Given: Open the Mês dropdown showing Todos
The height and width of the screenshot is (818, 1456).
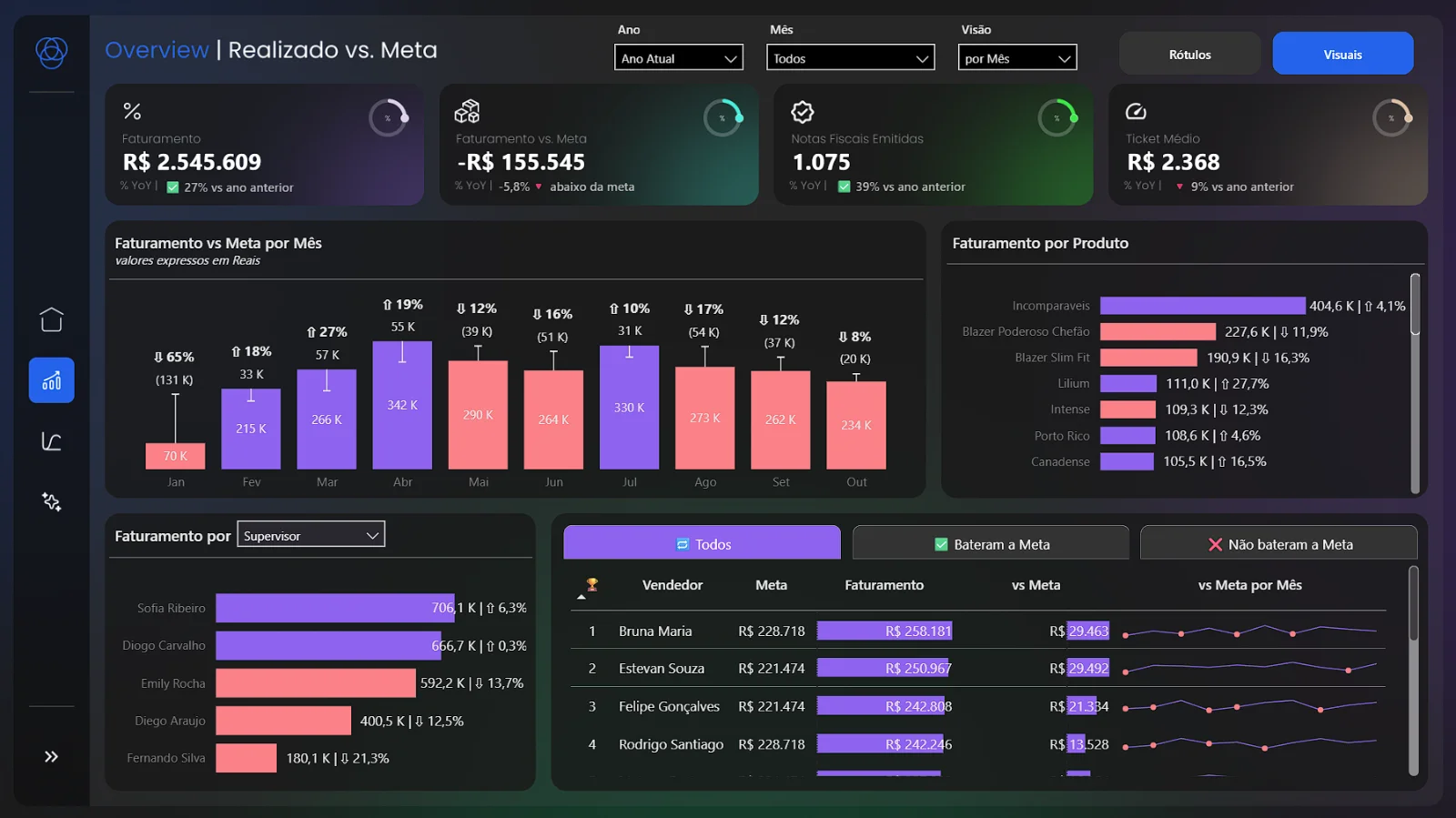Looking at the screenshot, I should 851,57.
